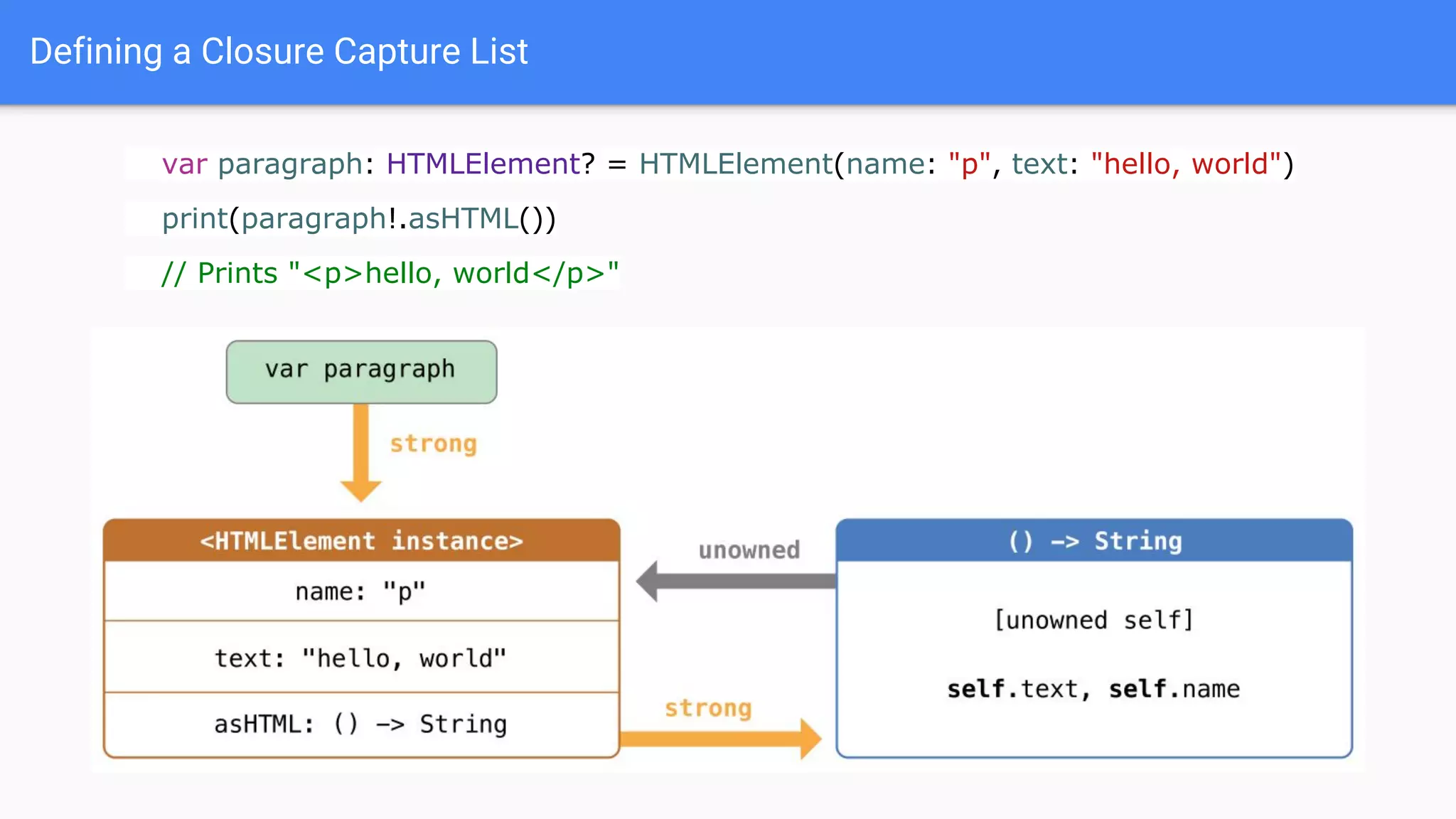The image size is (1456, 819).
Task: Click the green 'var paragraph' box
Action: 361,371
